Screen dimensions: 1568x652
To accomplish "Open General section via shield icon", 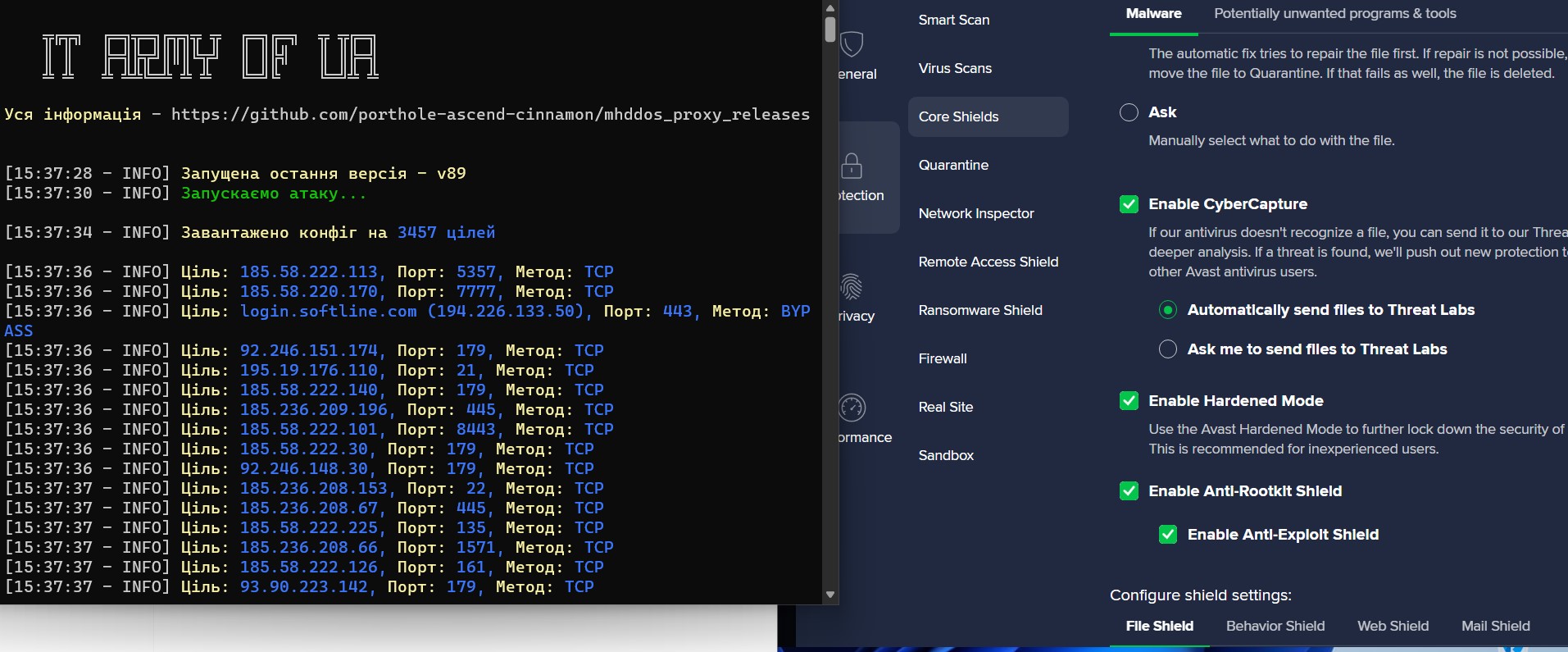I will [852, 43].
